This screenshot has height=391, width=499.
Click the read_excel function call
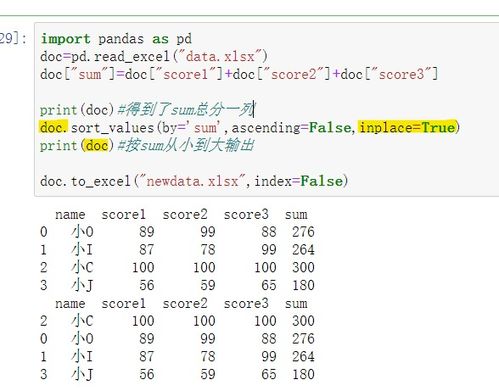[132, 57]
